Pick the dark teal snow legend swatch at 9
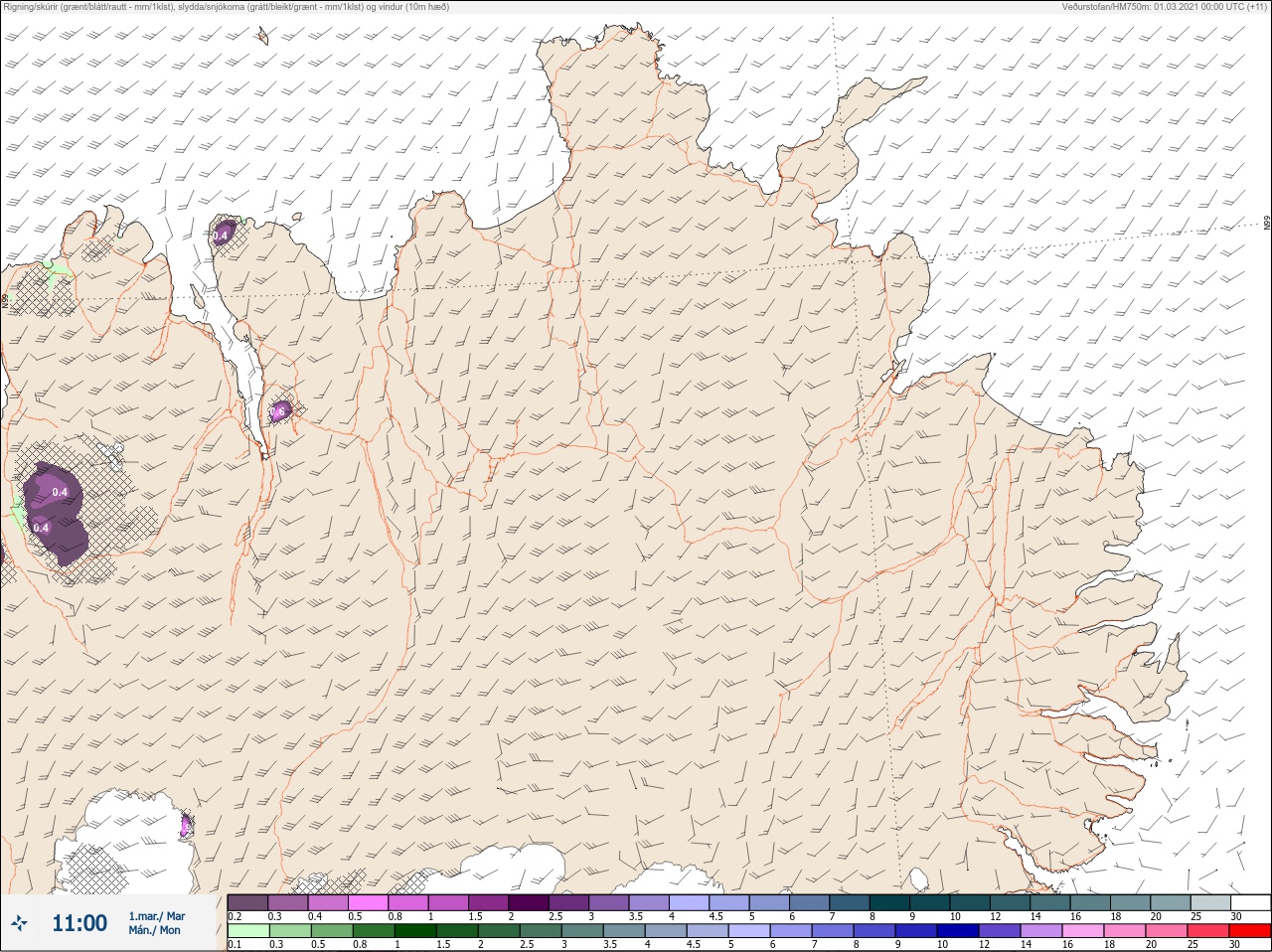The height and width of the screenshot is (952, 1272). [929, 902]
